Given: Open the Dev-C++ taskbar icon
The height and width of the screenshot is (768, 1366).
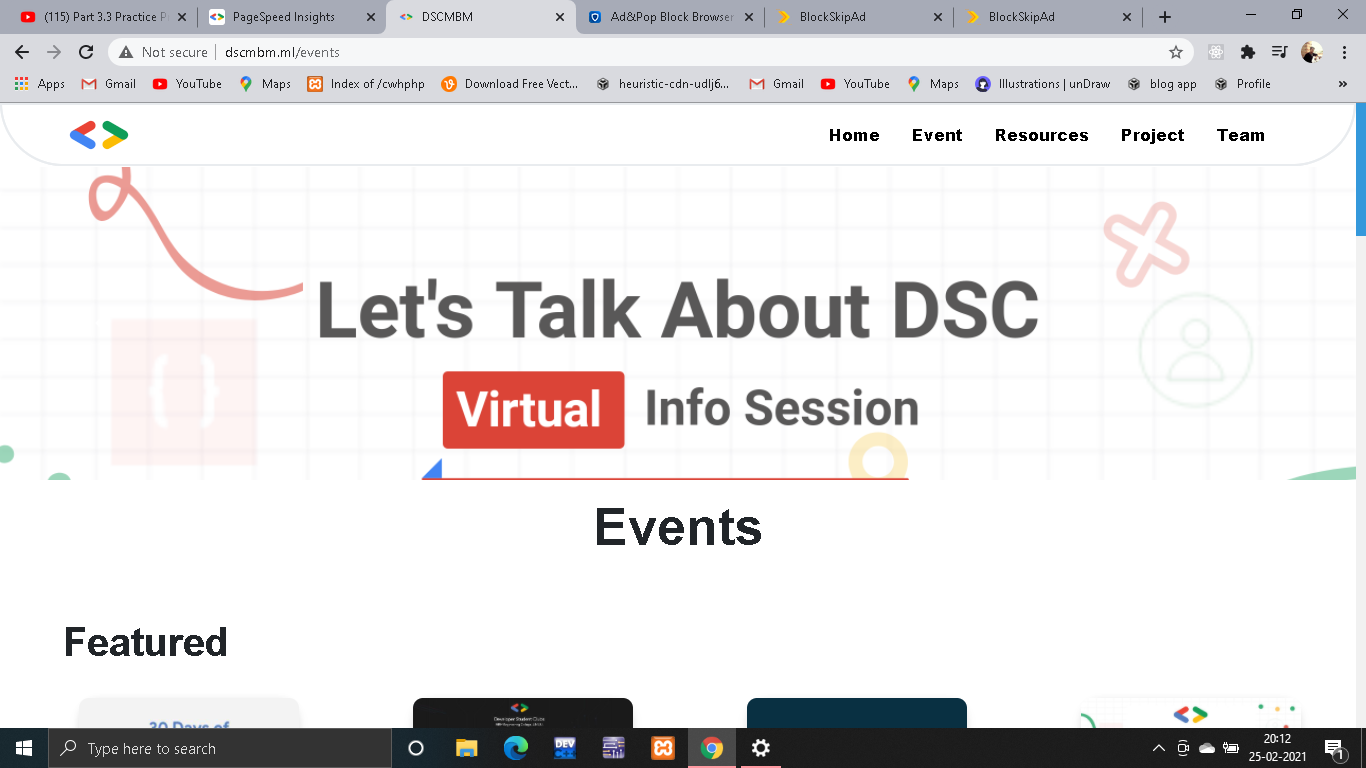Looking at the screenshot, I should pos(564,748).
